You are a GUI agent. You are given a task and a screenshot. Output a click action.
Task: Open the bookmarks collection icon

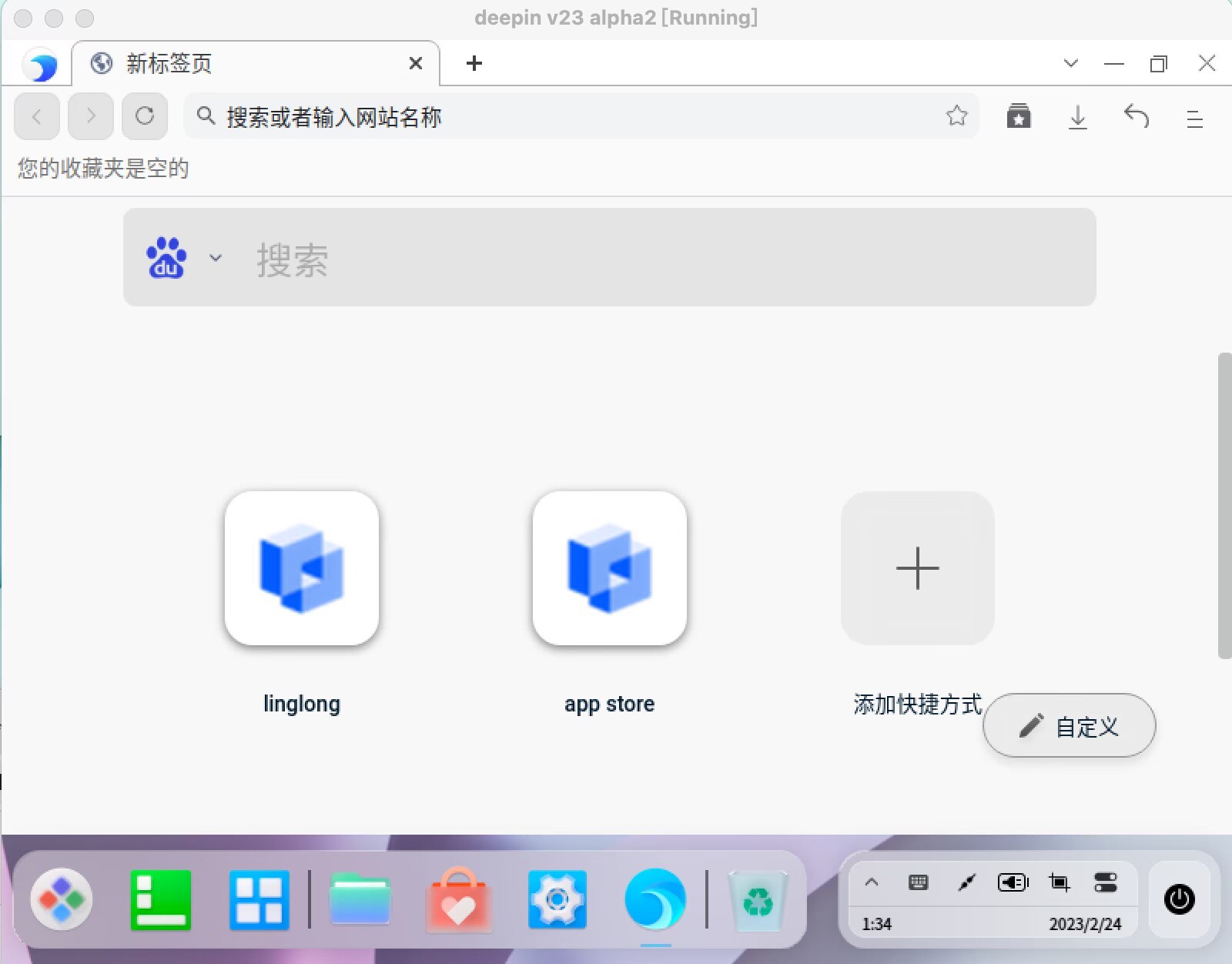(x=1019, y=116)
